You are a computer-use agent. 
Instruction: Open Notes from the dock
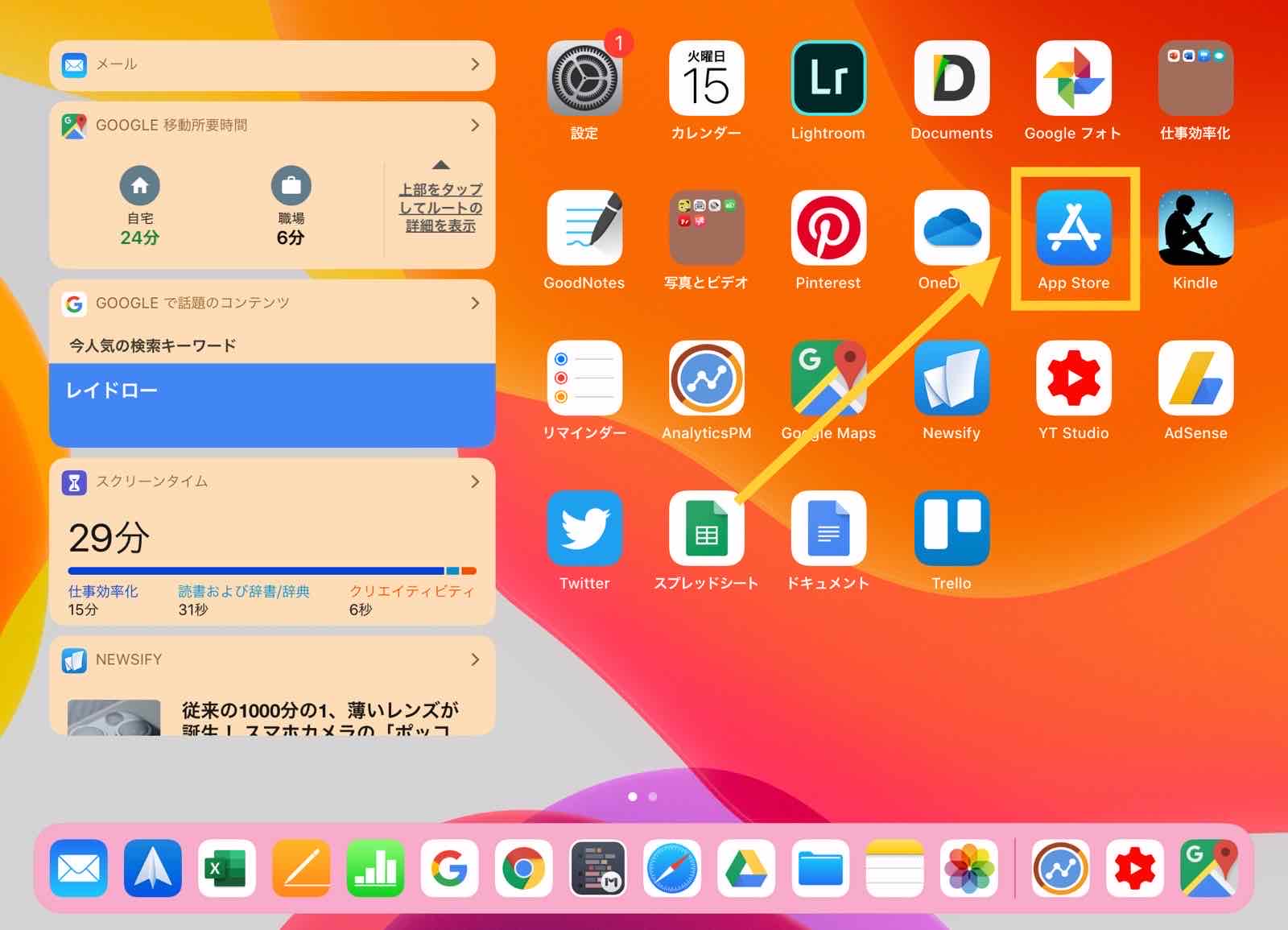point(894,868)
